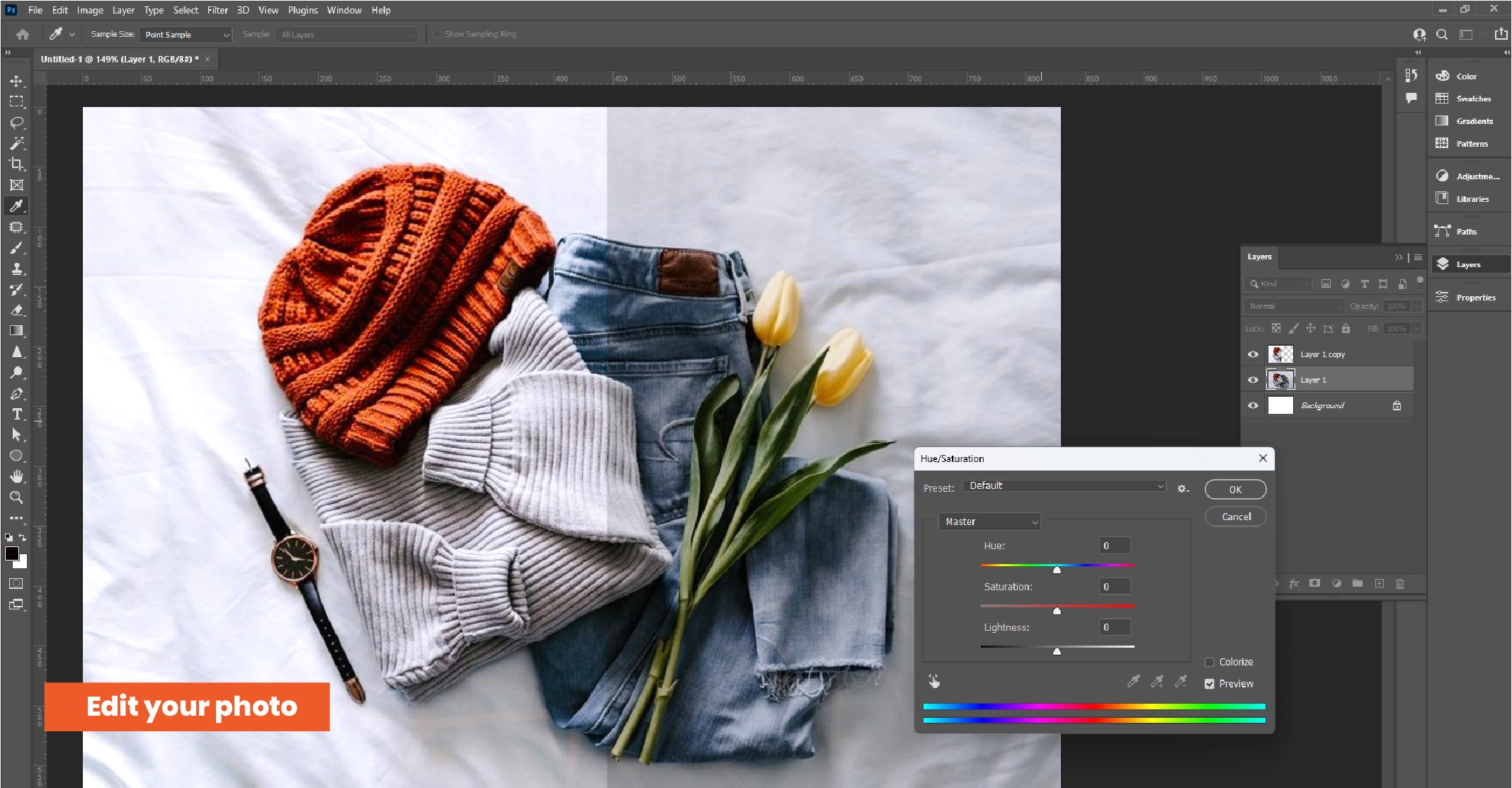1512x788 pixels.
Task: Select the Gradient tool
Action: pos(16,331)
